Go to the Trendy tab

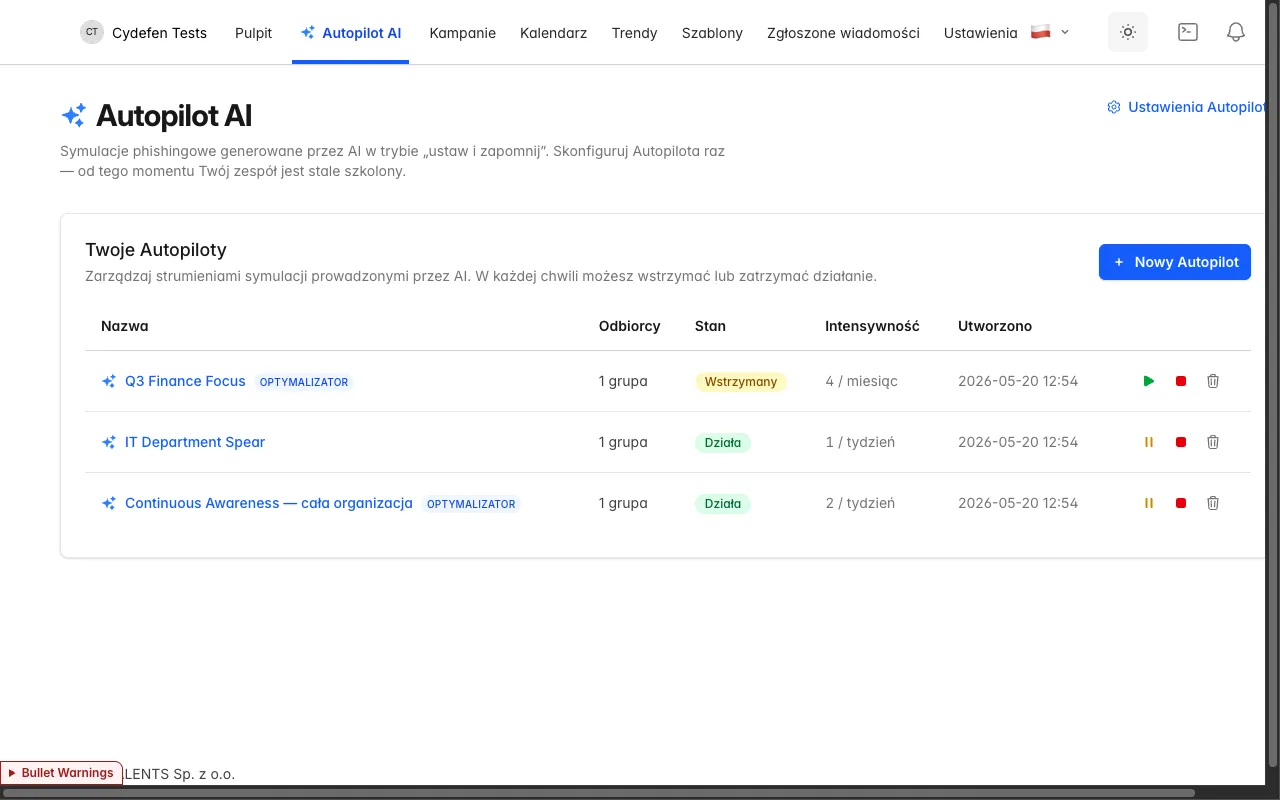click(x=635, y=33)
